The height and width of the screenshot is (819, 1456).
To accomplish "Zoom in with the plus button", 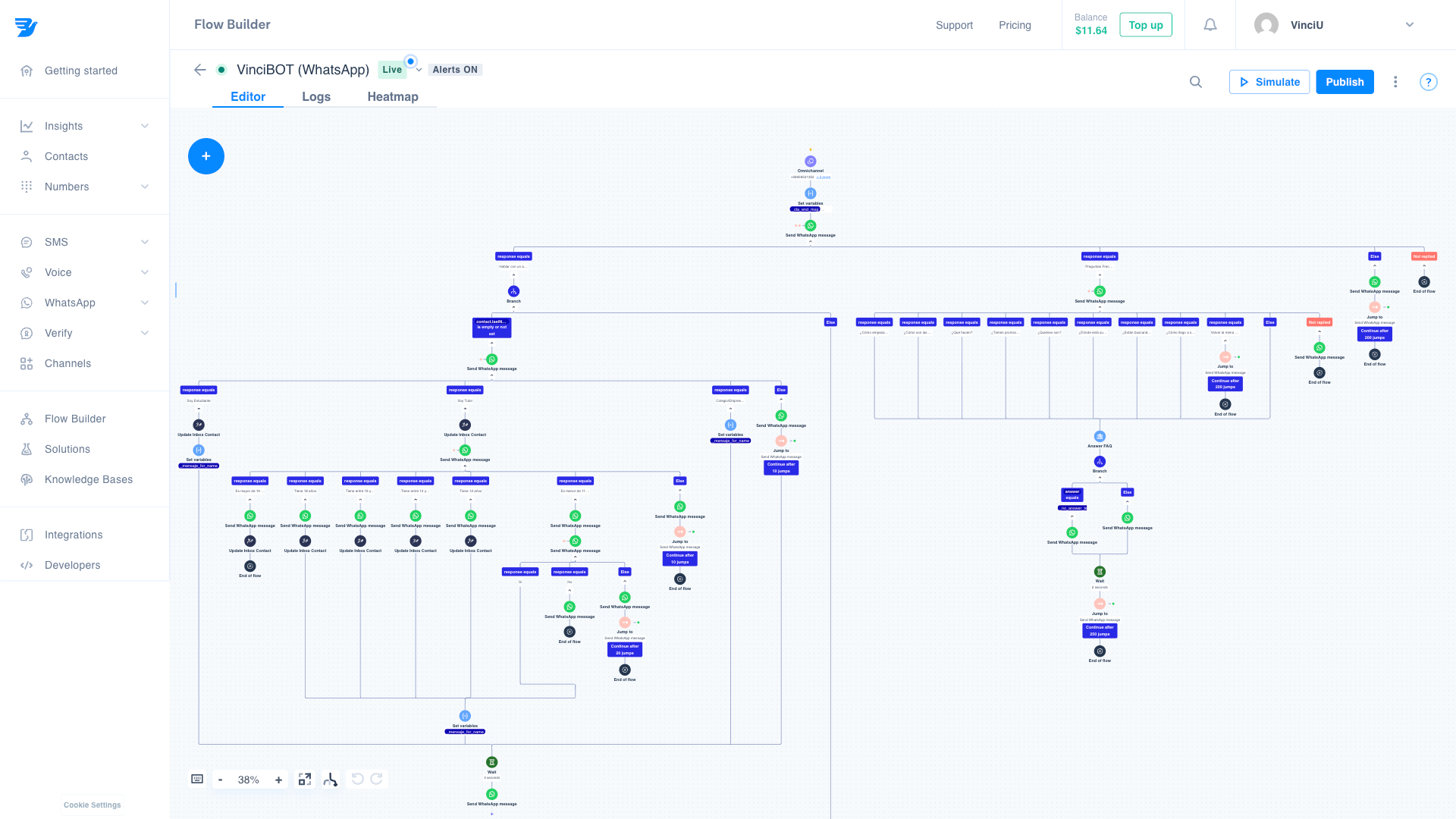I will click(x=278, y=780).
